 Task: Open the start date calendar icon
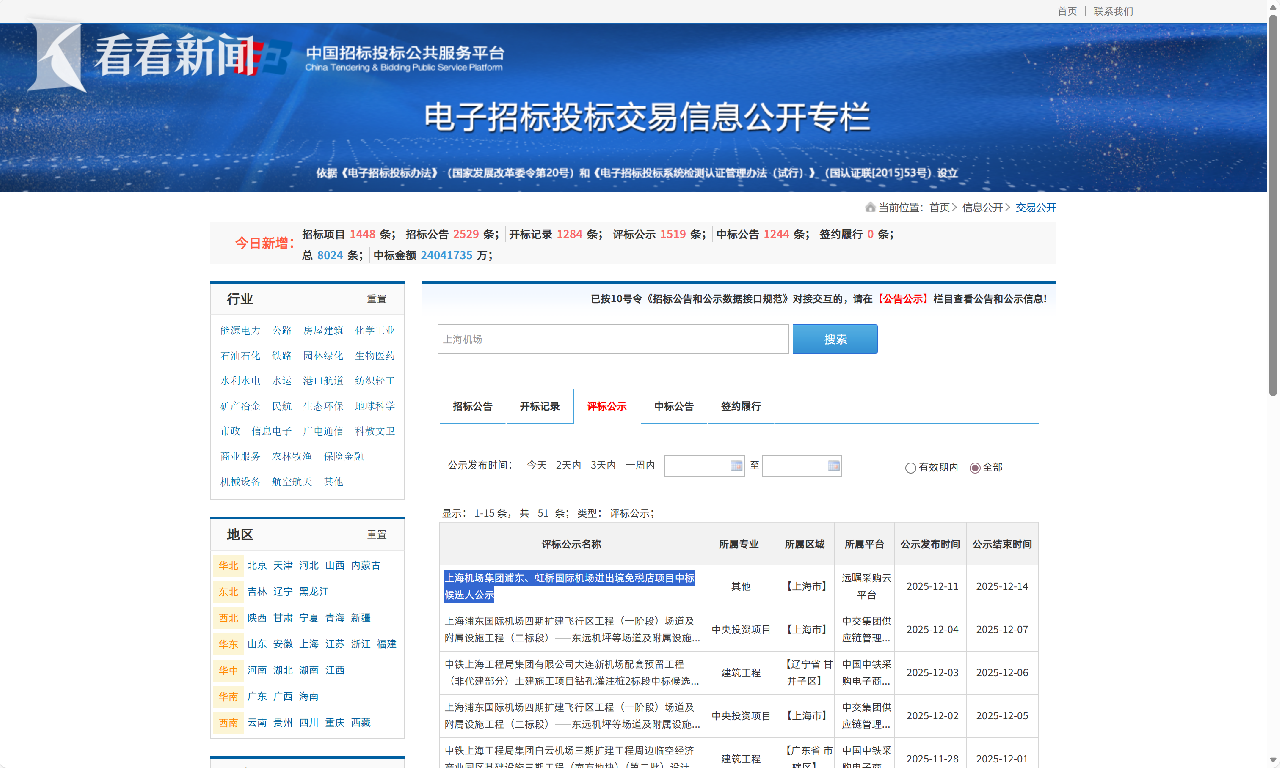(x=737, y=466)
